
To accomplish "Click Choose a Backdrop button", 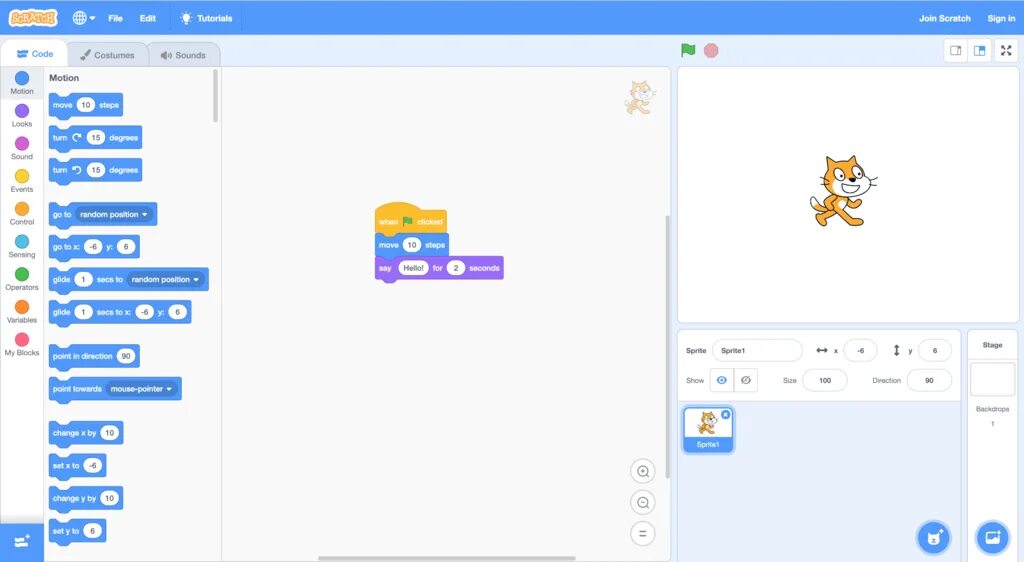I will click(992, 538).
